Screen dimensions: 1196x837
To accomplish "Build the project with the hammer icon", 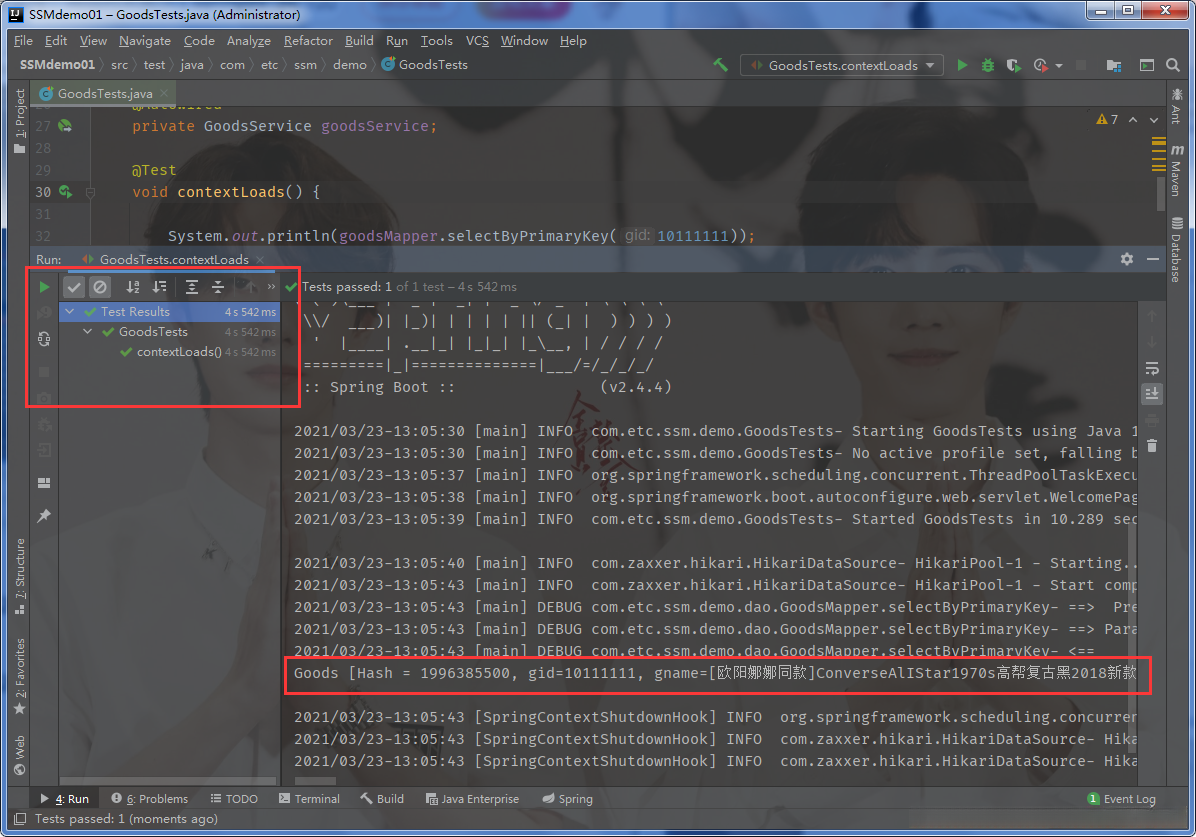I will (720, 65).
